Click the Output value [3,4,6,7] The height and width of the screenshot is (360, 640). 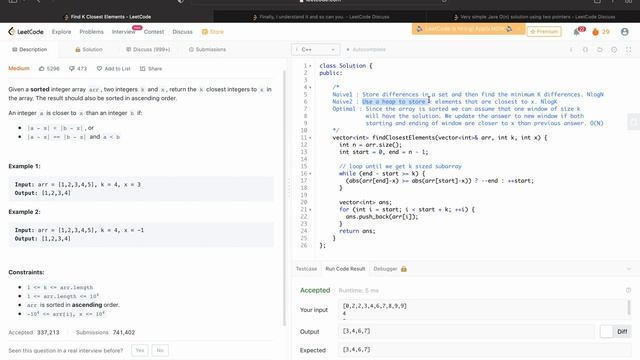pos(356,331)
